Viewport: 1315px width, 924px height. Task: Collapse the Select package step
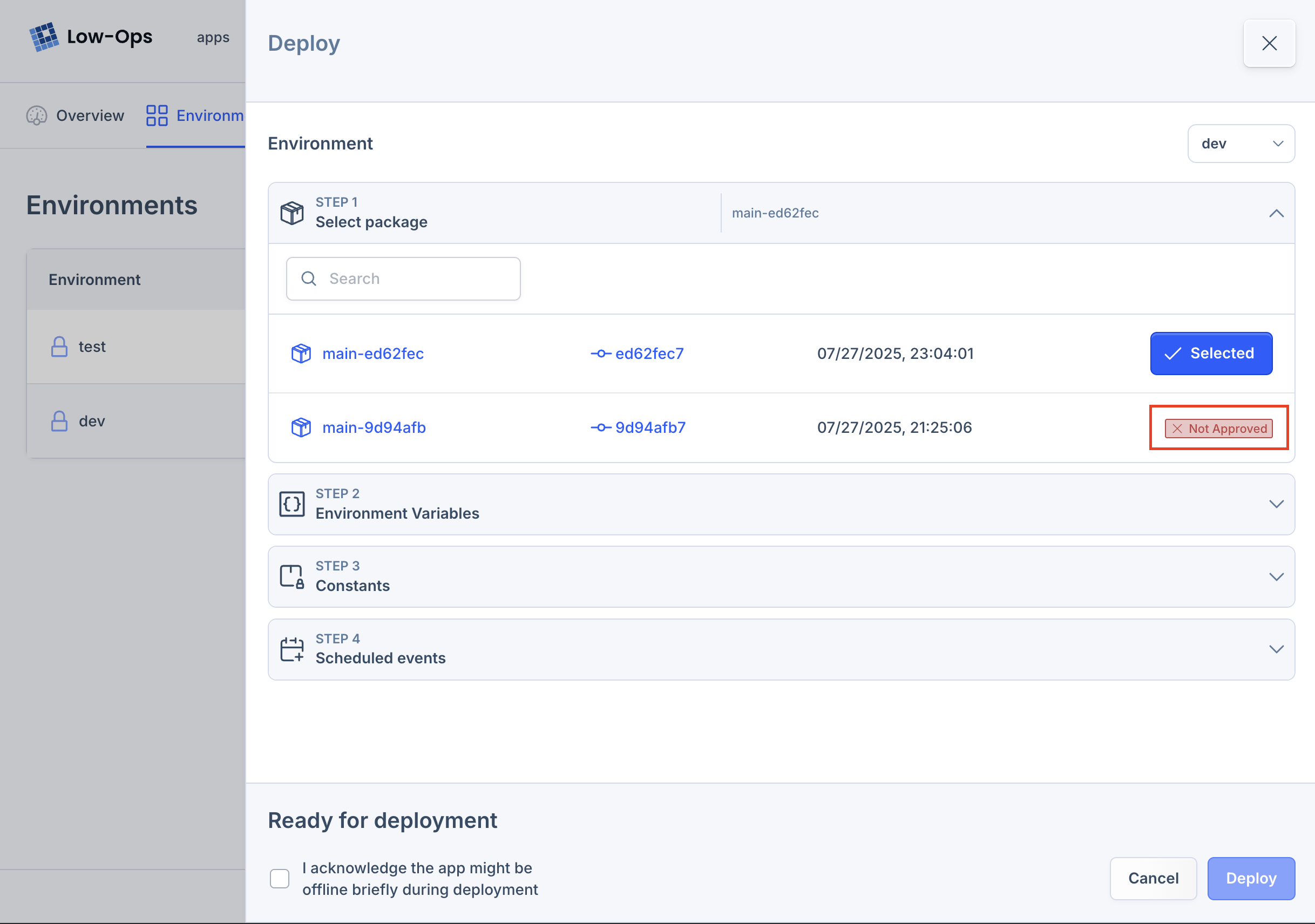pyautogui.click(x=1276, y=214)
